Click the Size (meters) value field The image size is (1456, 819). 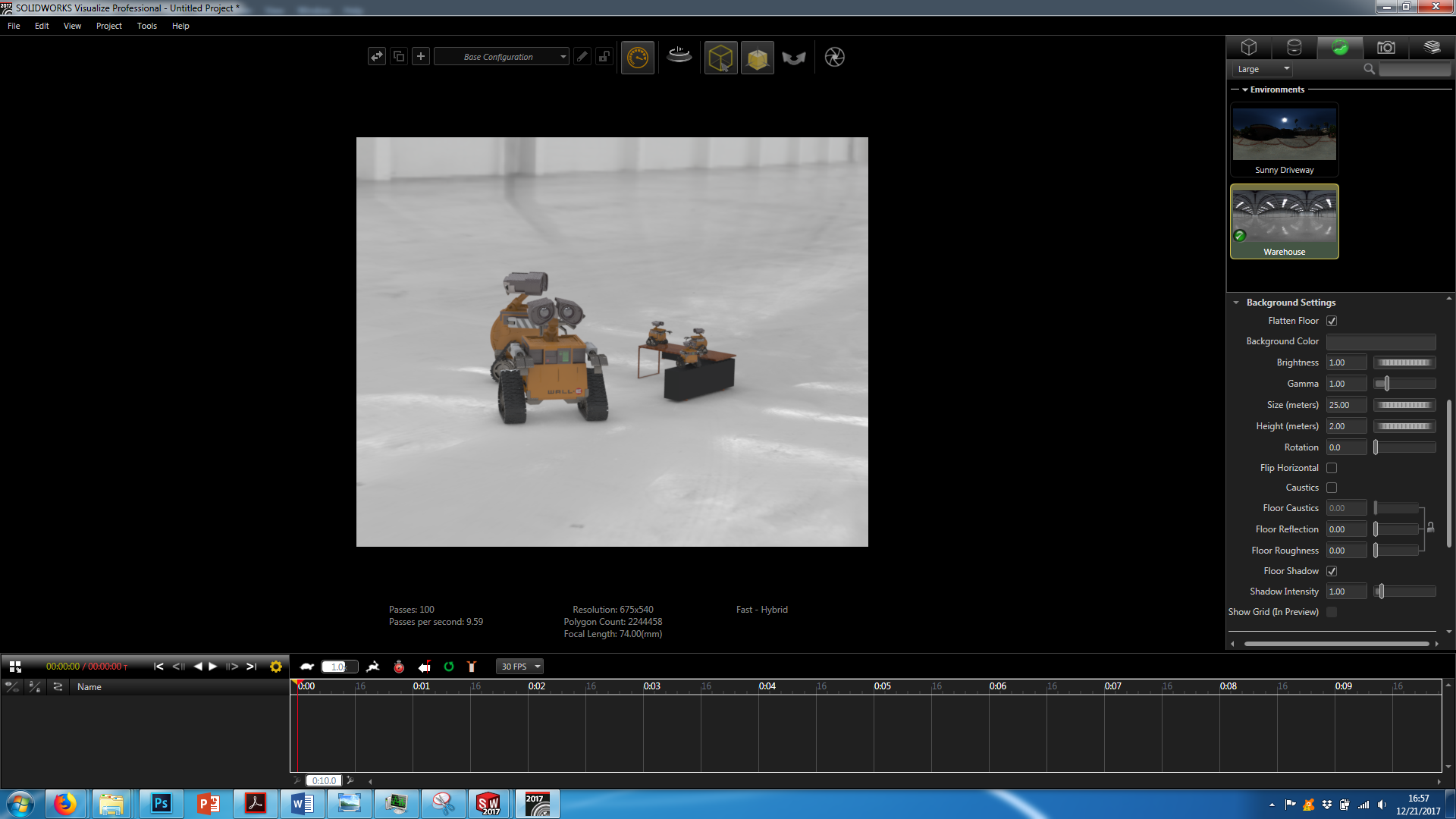[x=1346, y=405]
